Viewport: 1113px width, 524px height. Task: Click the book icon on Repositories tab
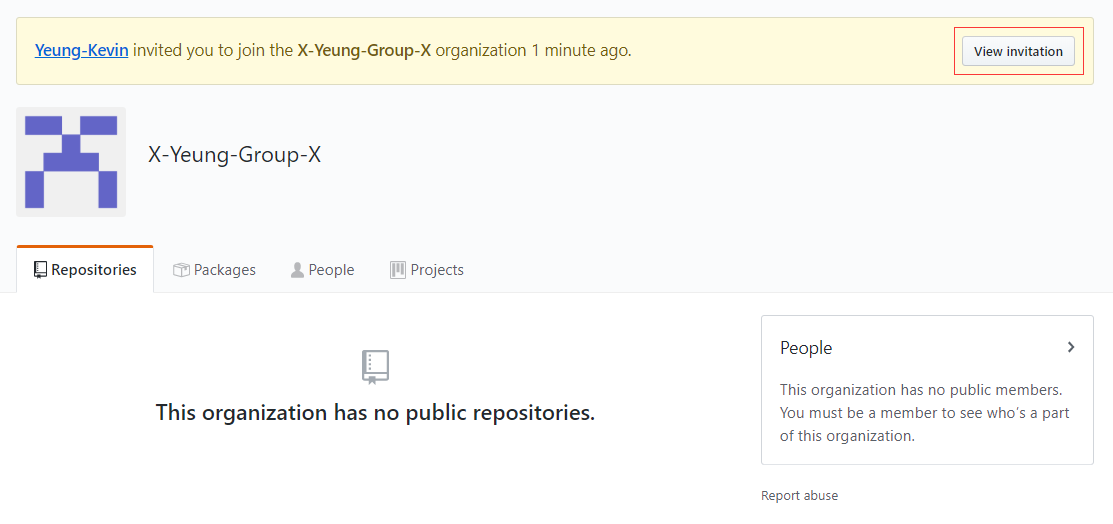tap(40, 270)
